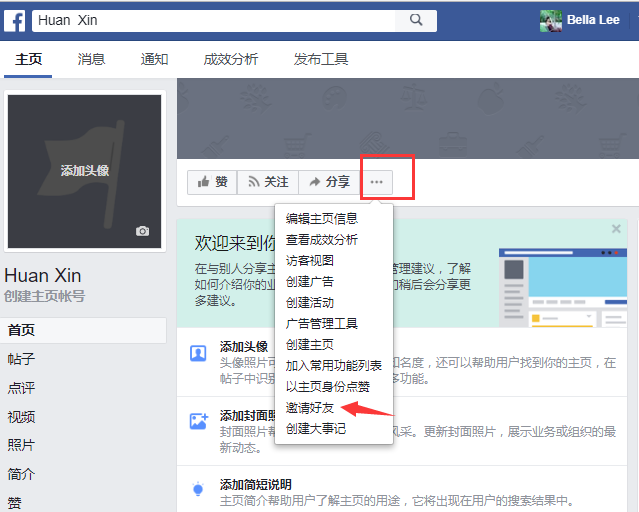Click the page cover photo area
This screenshot has width=639, height=512.
pyautogui.click(x=408, y=118)
